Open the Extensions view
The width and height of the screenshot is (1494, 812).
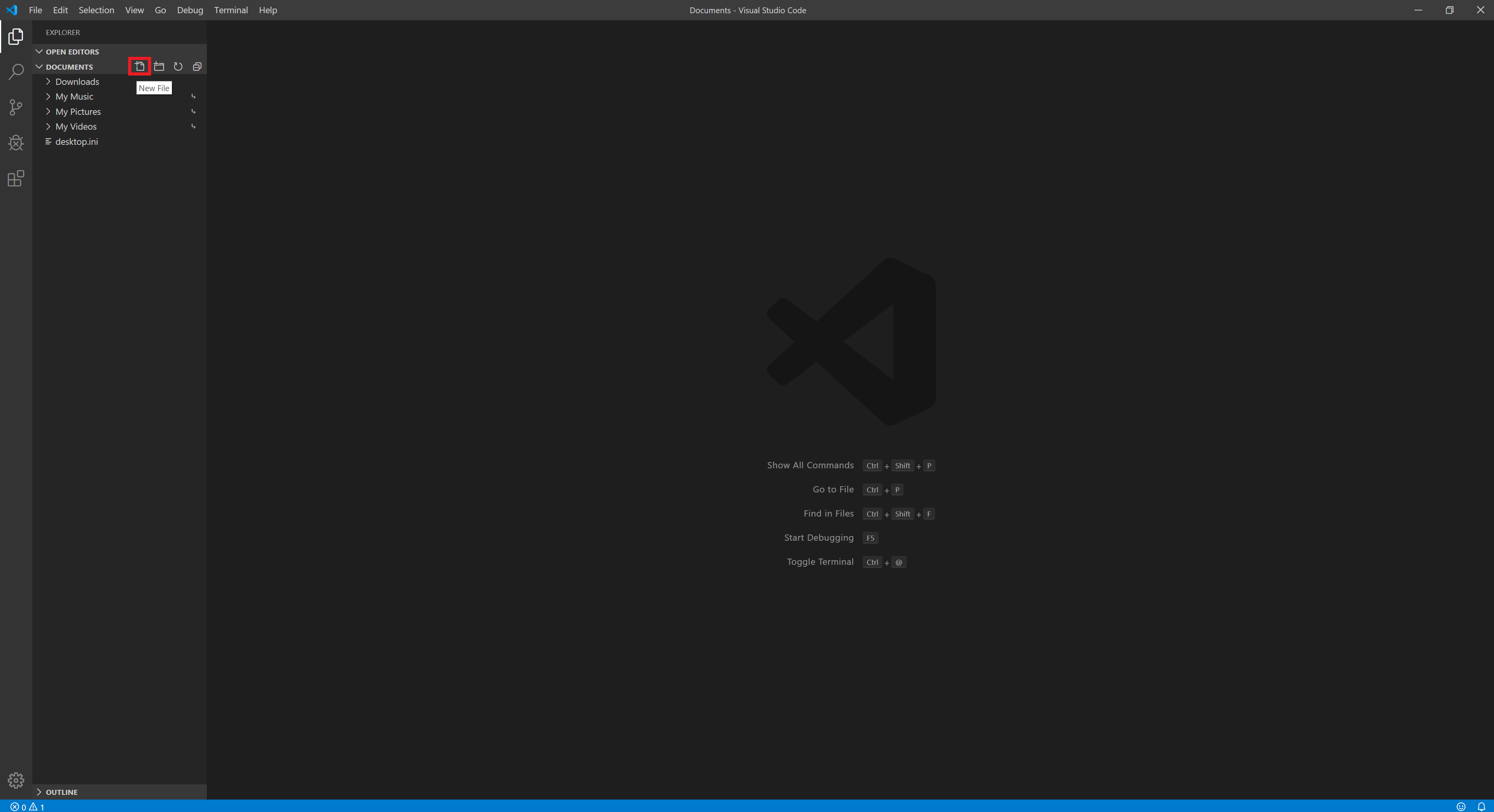[16, 178]
